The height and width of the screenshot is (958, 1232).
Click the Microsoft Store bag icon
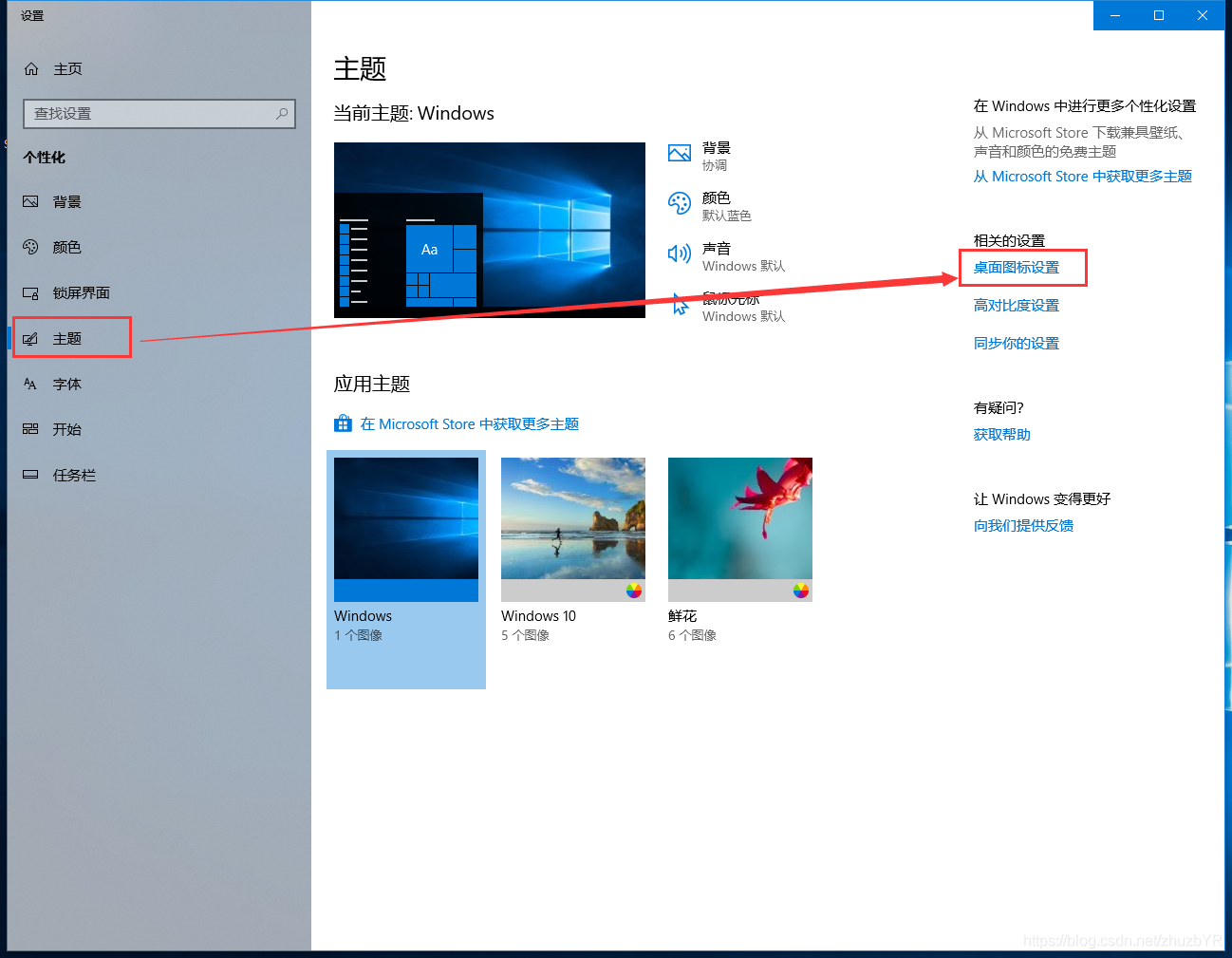click(344, 423)
